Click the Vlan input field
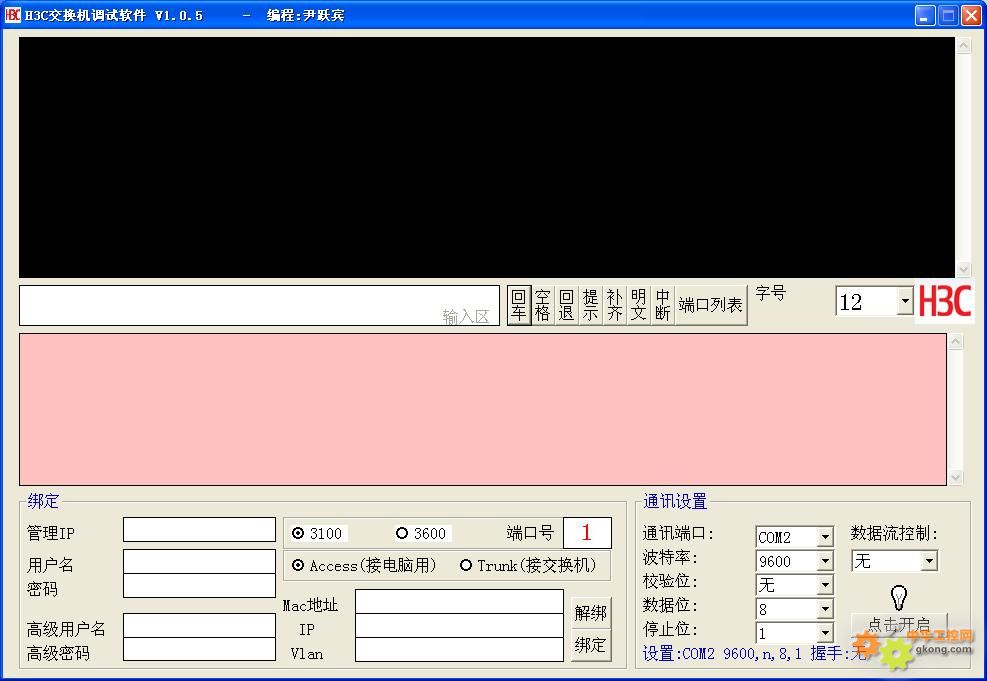Image resolution: width=987 pixels, height=681 pixels. tap(459, 650)
